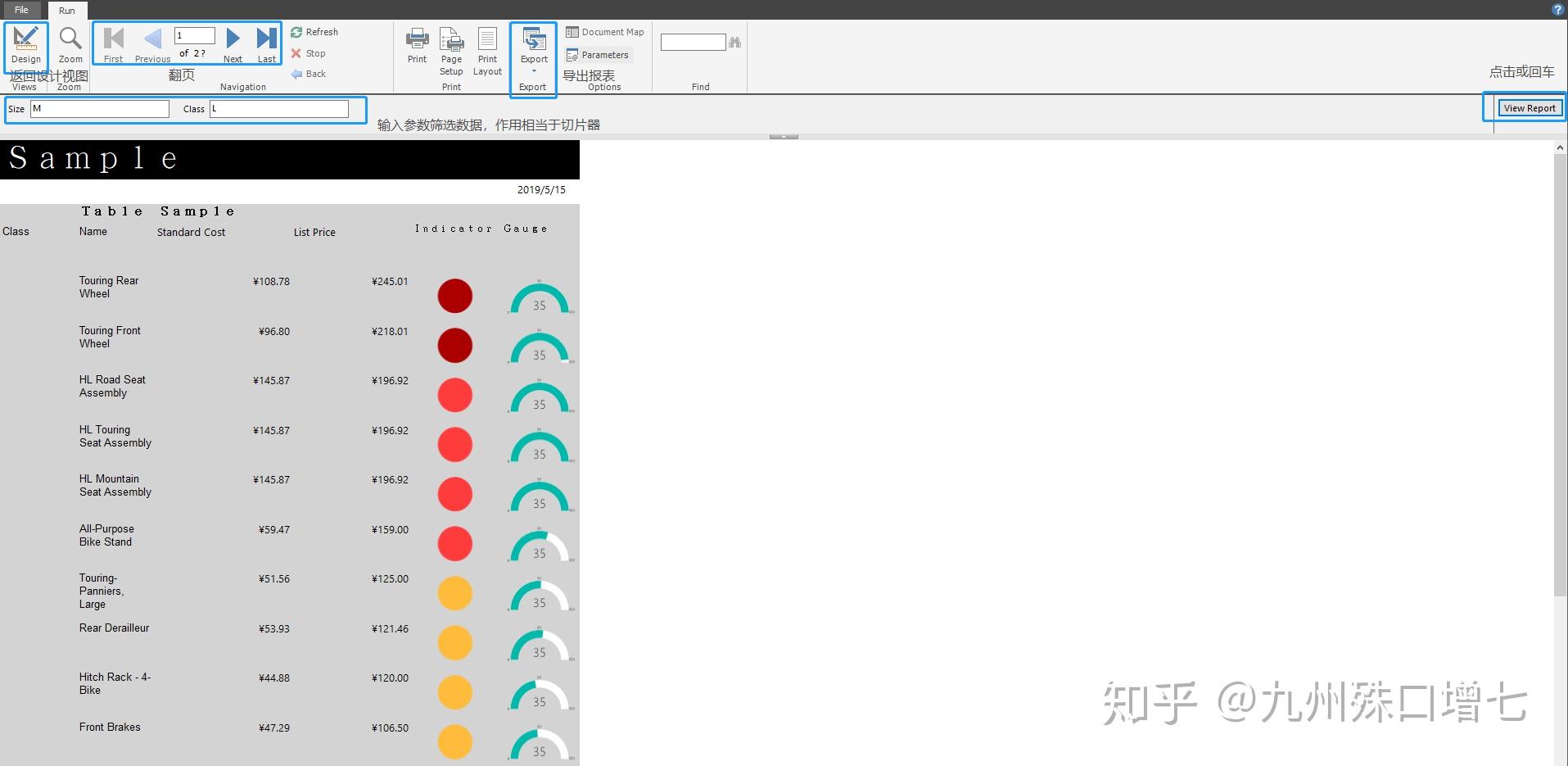
Task: Select the Design view icon
Action: (x=25, y=43)
